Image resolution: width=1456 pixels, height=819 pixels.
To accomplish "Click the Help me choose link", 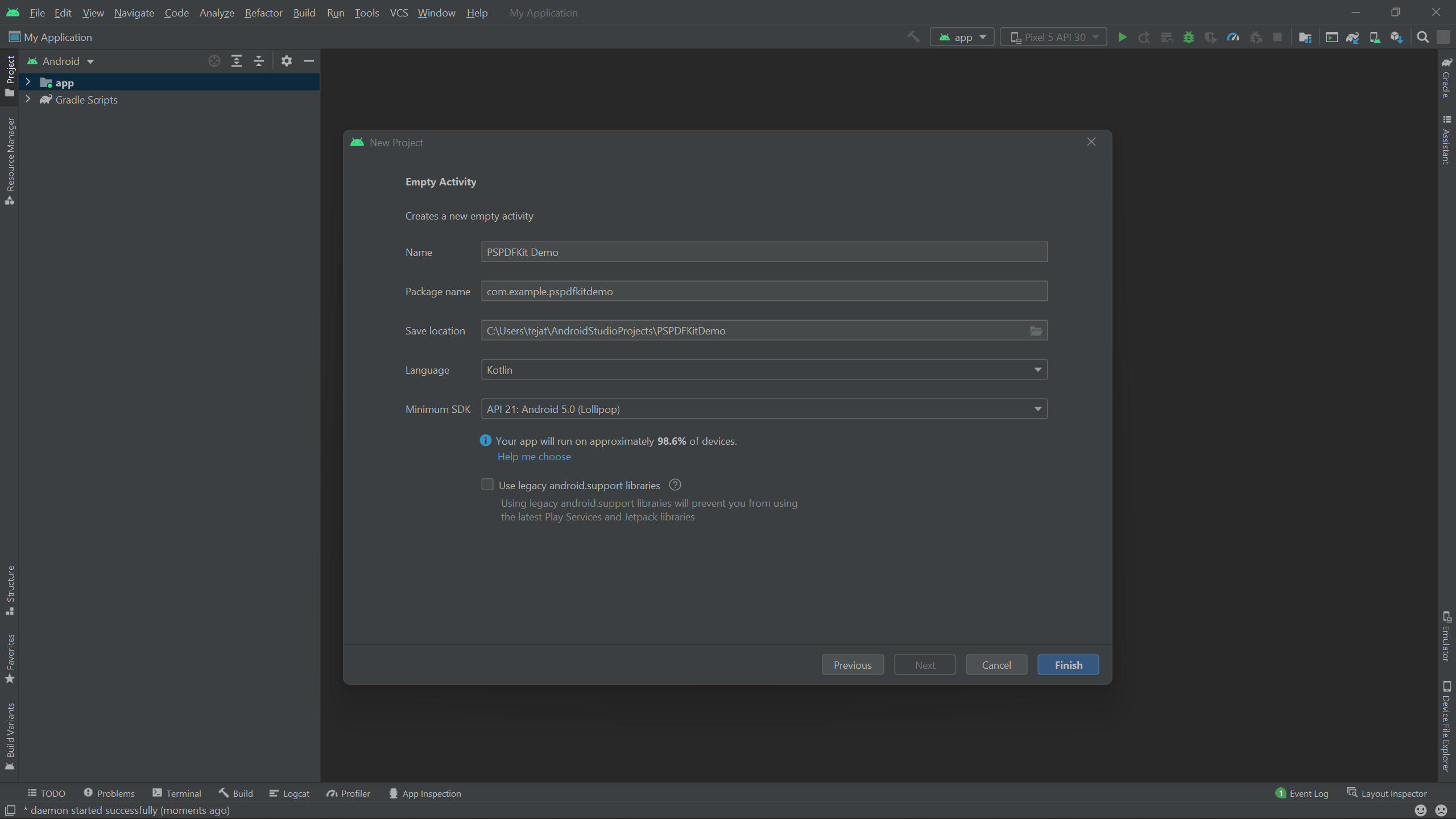I will (x=533, y=456).
